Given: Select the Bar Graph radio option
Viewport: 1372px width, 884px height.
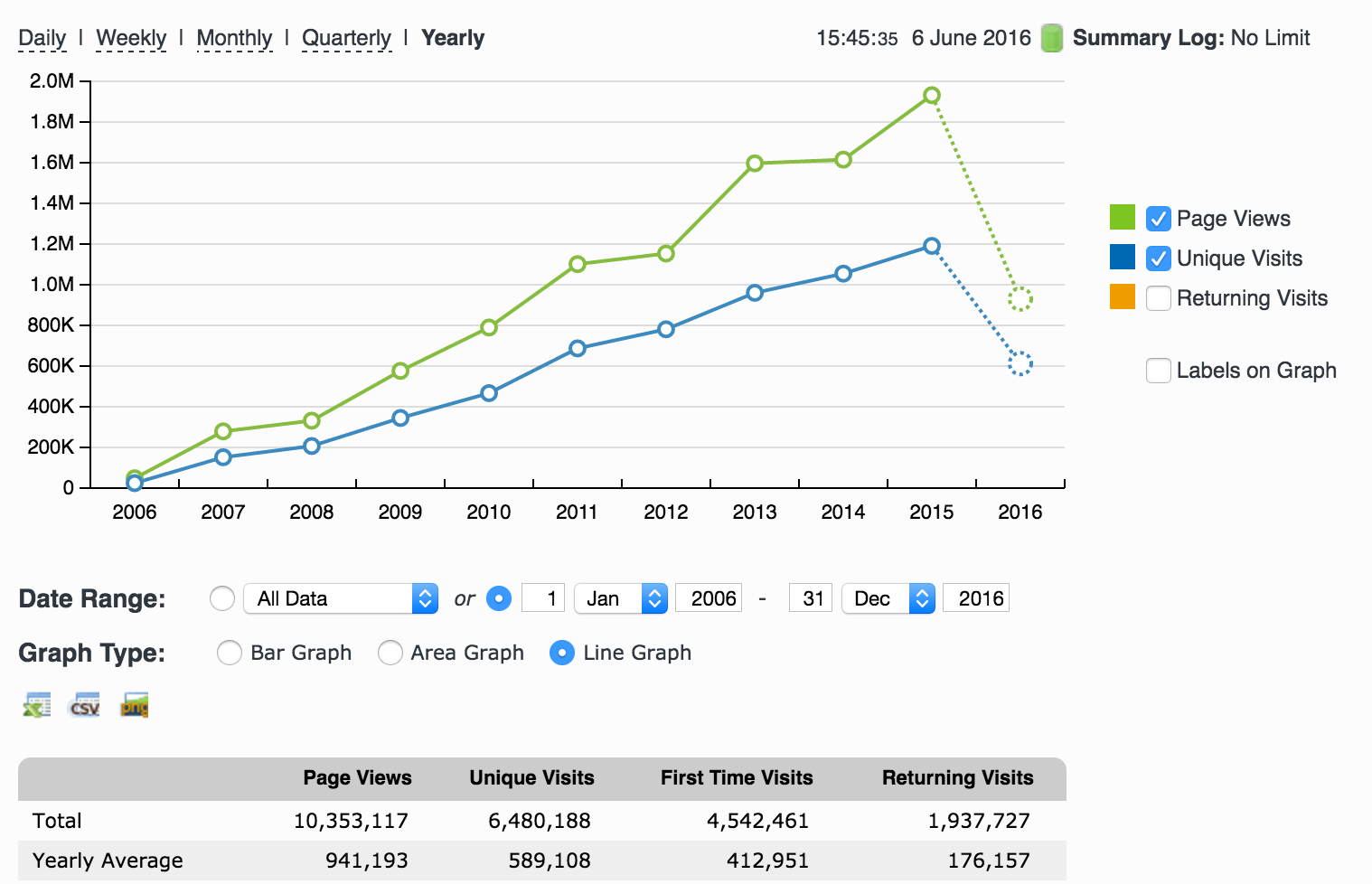Looking at the screenshot, I should click(230, 653).
